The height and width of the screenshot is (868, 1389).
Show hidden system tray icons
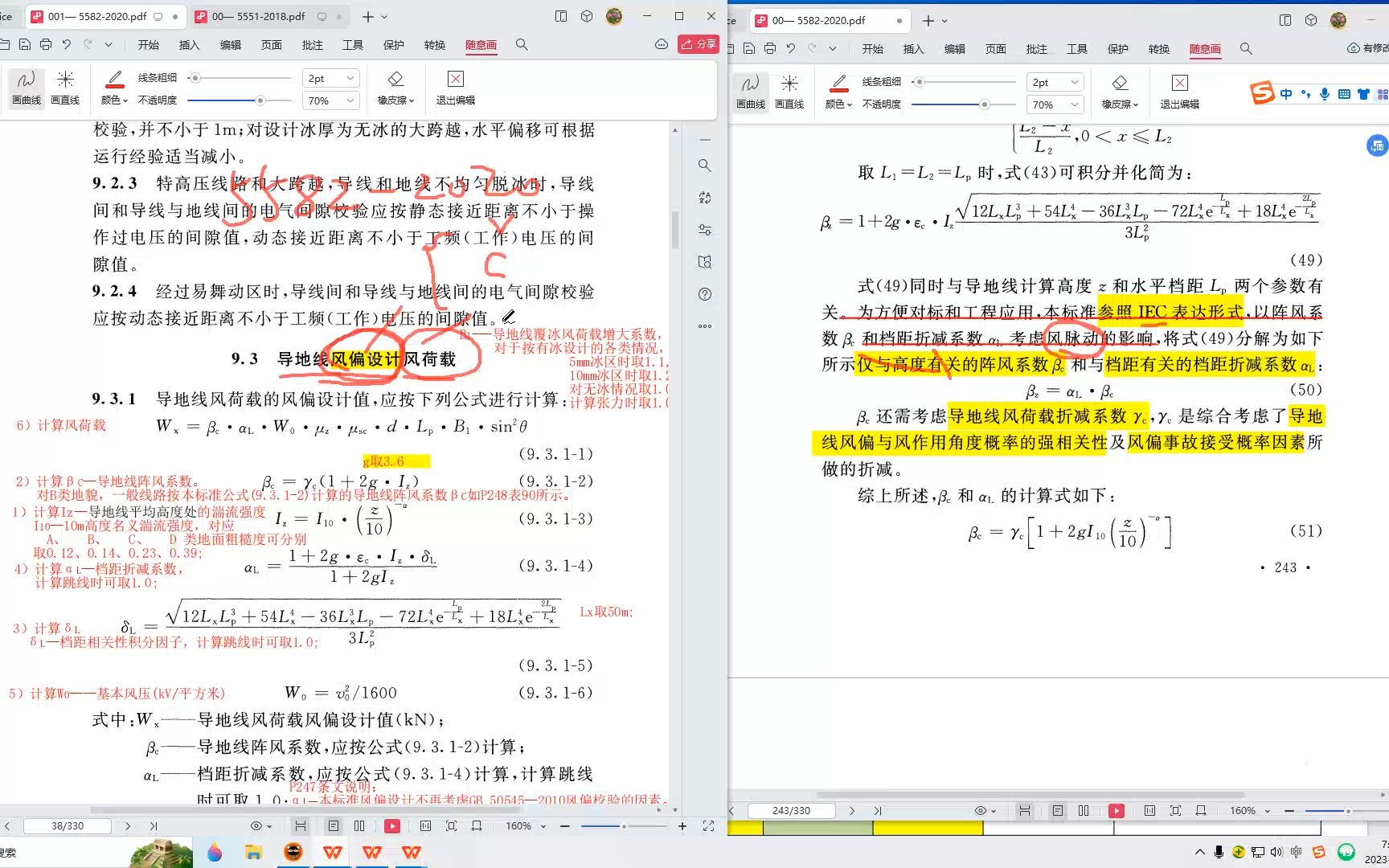1200,852
